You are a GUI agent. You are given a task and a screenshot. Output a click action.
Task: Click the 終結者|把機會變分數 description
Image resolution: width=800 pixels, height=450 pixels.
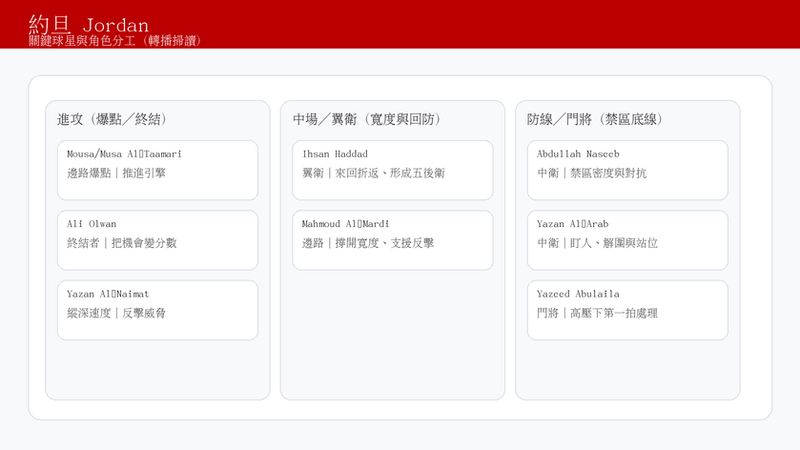[x=121, y=243]
